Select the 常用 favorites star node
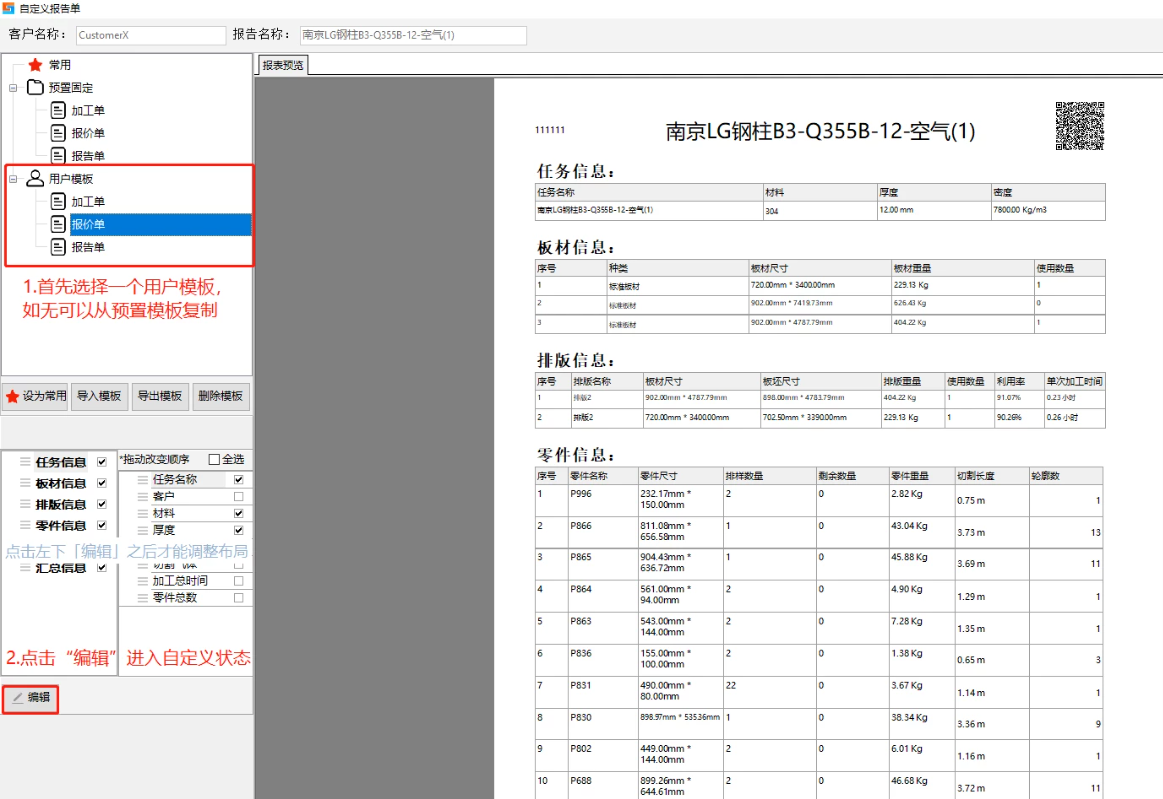Screen dimensions: 1163x799 (35, 65)
